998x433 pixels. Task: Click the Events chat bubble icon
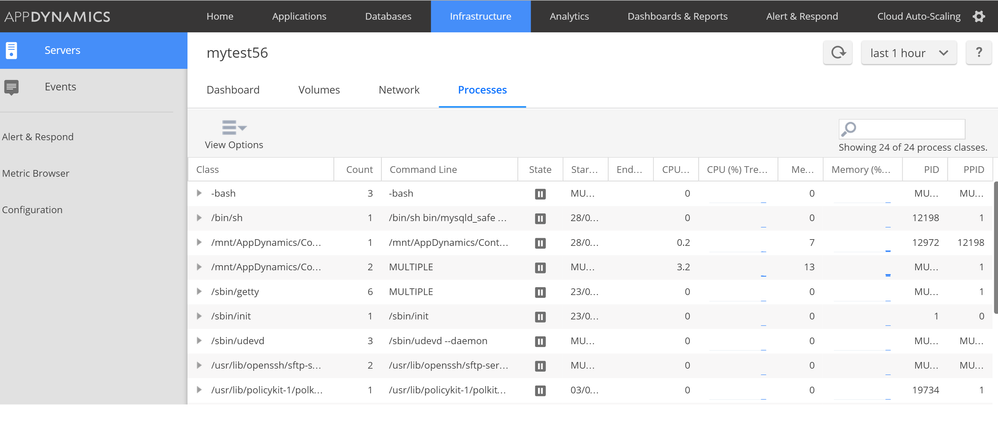[x=12, y=87]
